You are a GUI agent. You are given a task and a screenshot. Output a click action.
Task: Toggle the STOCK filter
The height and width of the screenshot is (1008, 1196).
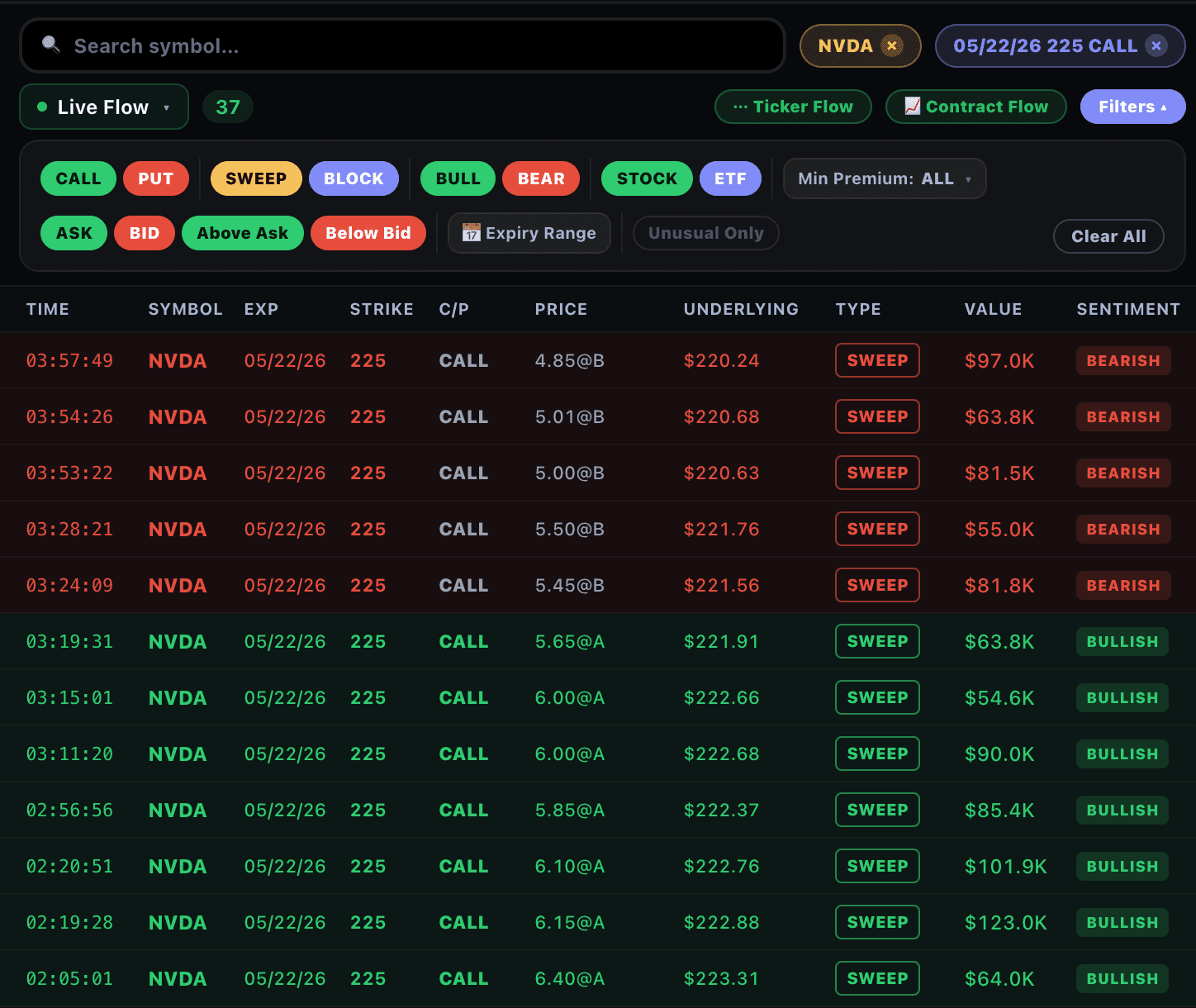(647, 178)
